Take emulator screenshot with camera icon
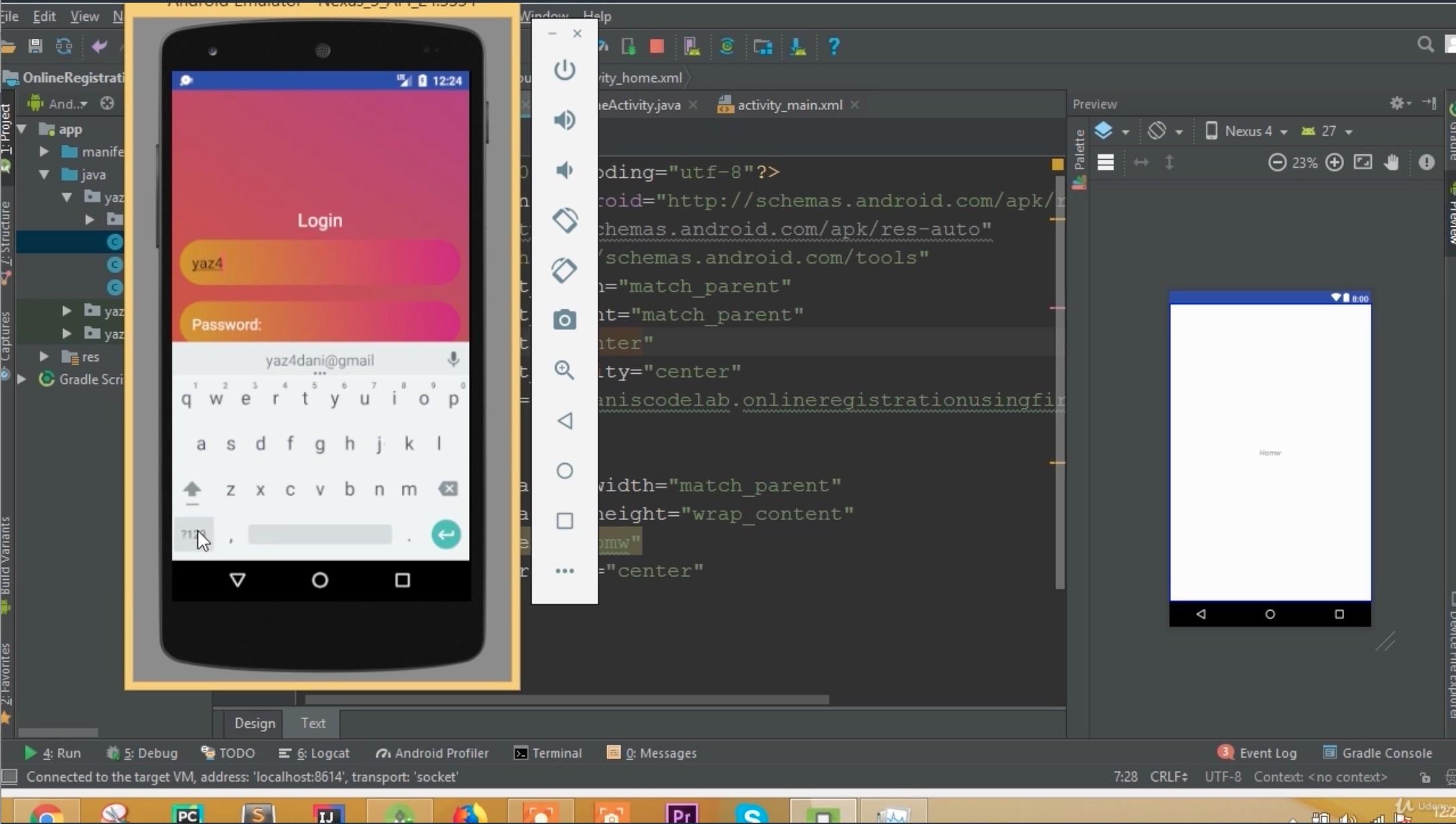Image resolution: width=1456 pixels, height=824 pixels. click(x=564, y=320)
